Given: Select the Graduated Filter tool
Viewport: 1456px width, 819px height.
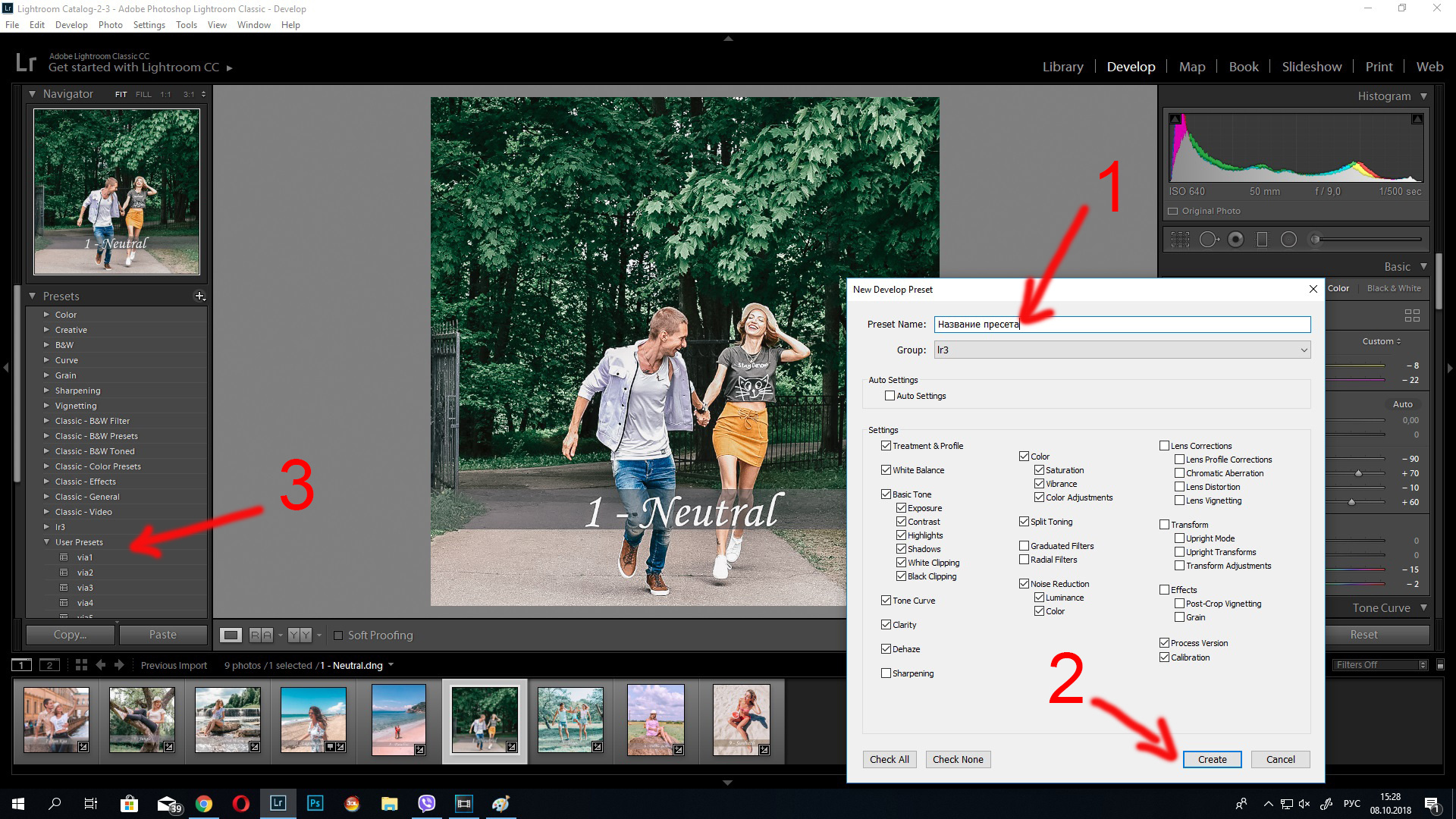Looking at the screenshot, I should click(x=1261, y=239).
